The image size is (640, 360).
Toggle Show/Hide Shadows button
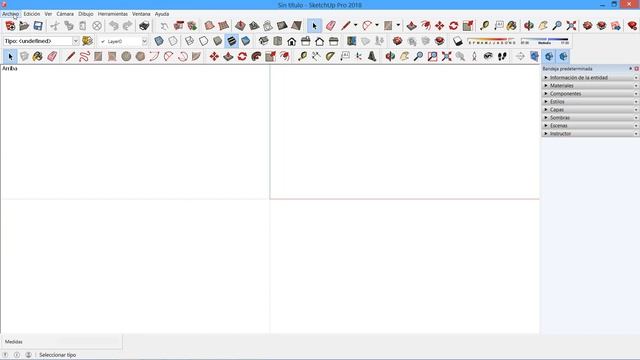[458, 41]
